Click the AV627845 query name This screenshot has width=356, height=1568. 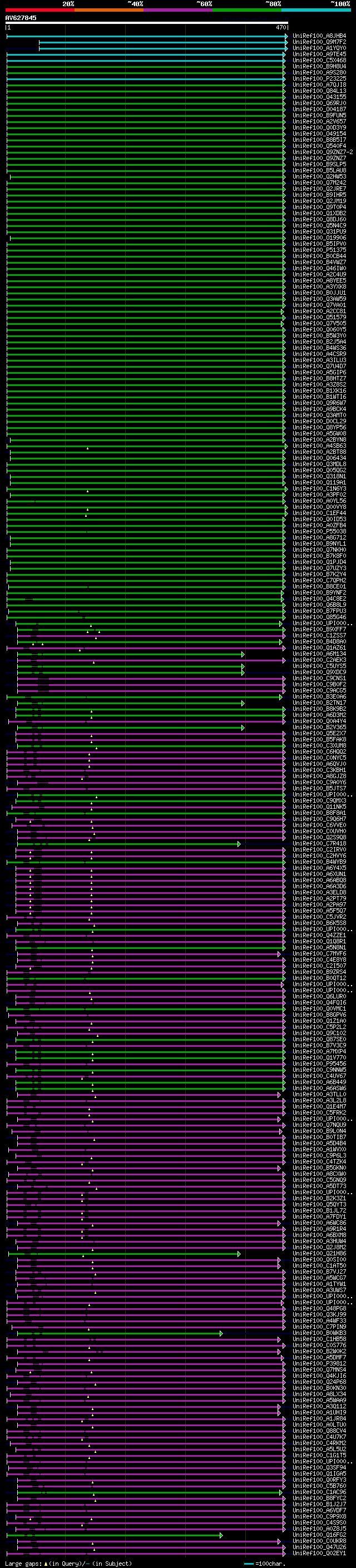tap(21, 18)
